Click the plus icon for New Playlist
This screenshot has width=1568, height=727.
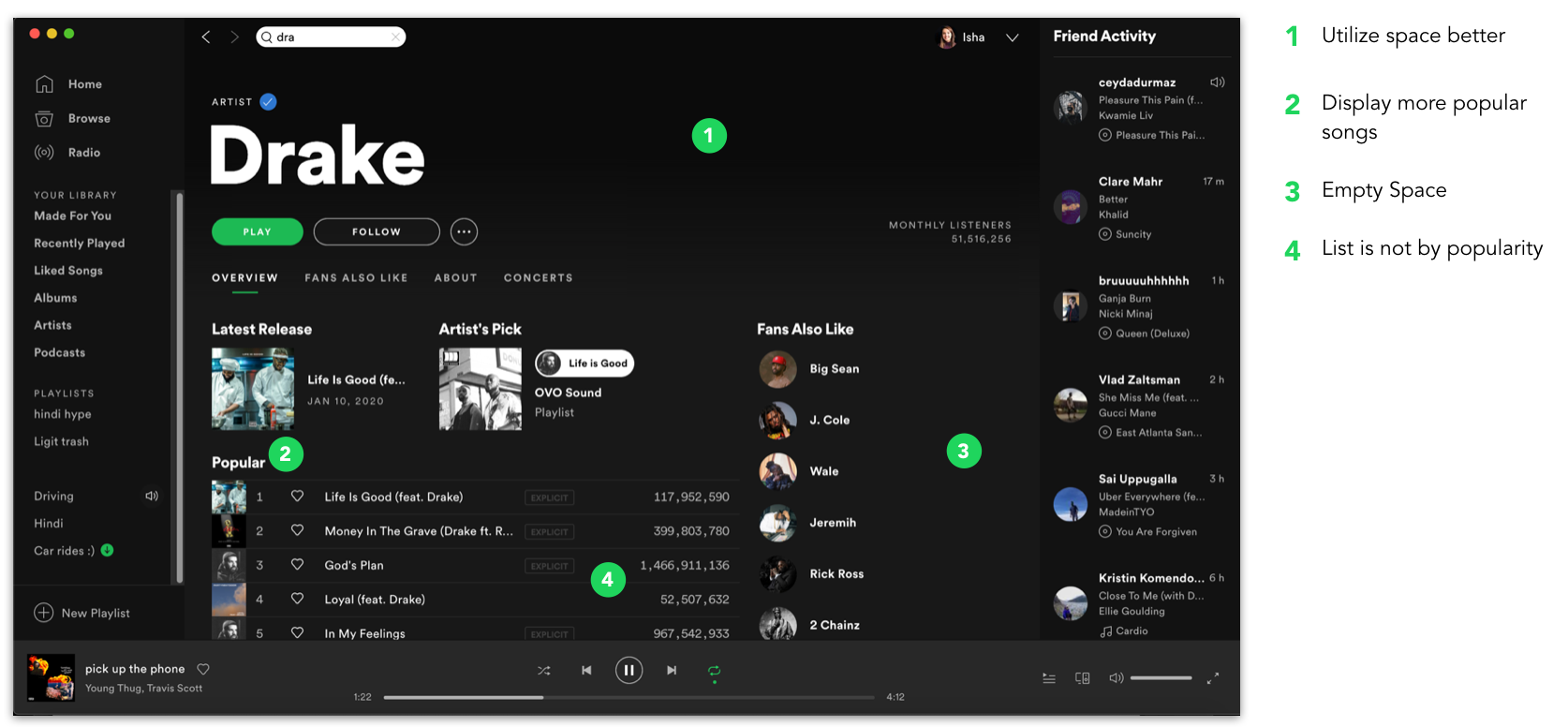[44, 613]
